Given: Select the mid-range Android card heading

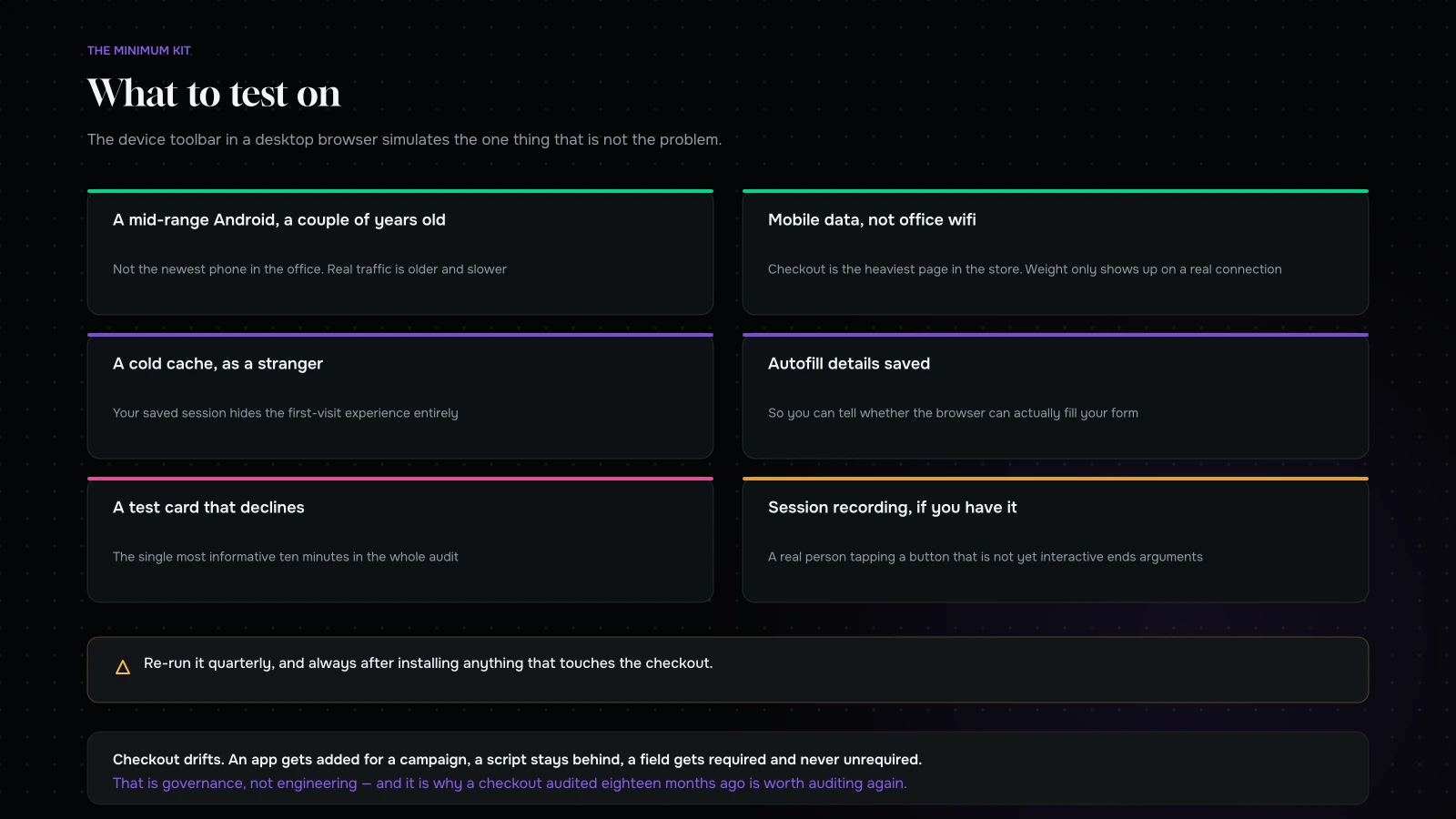Looking at the screenshot, I should [279, 220].
